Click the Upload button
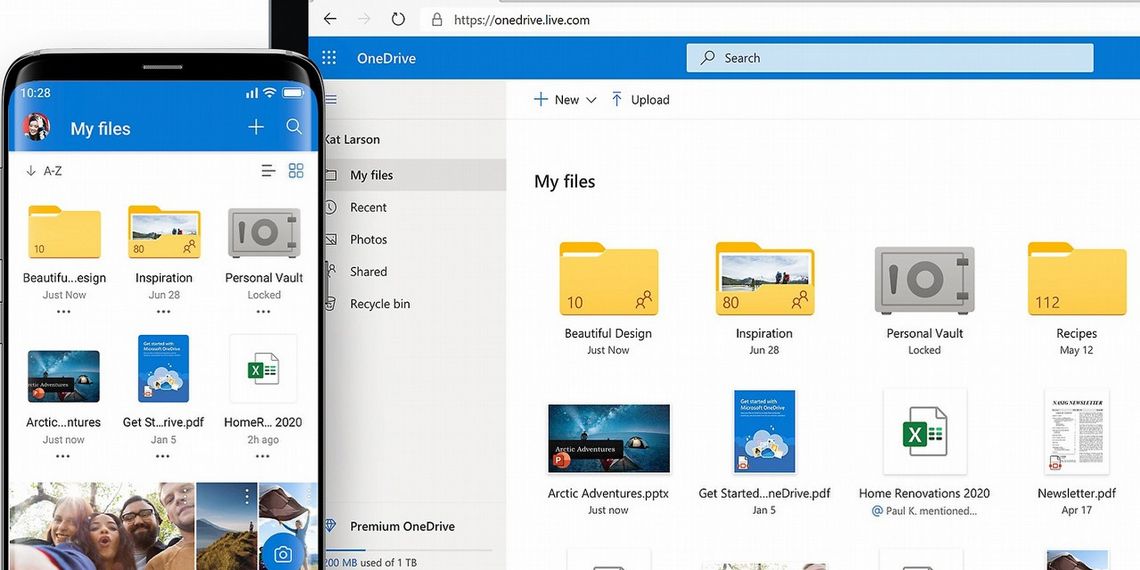Image resolution: width=1140 pixels, height=570 pixels. [x=640, y=100]
